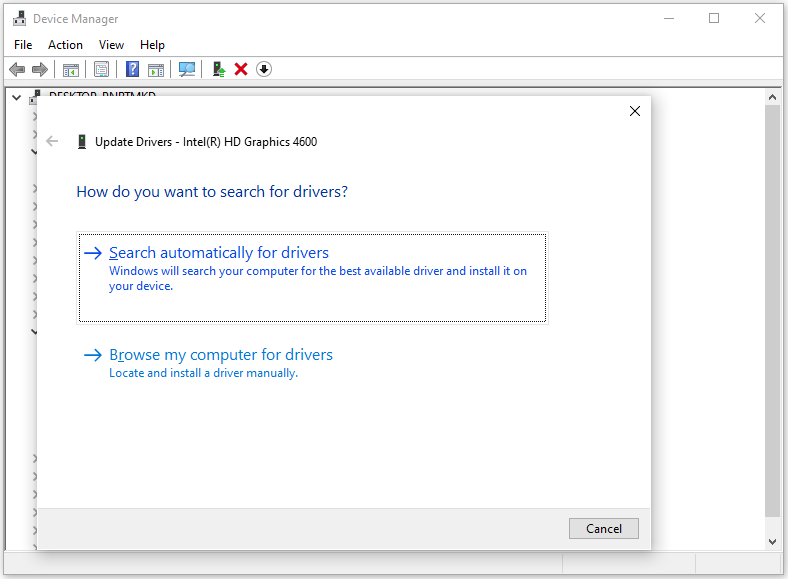The height and width of the screenshot is (579, 788).
Task: Open the File menu
Action: pyautogui.click(x=23, y=45)
